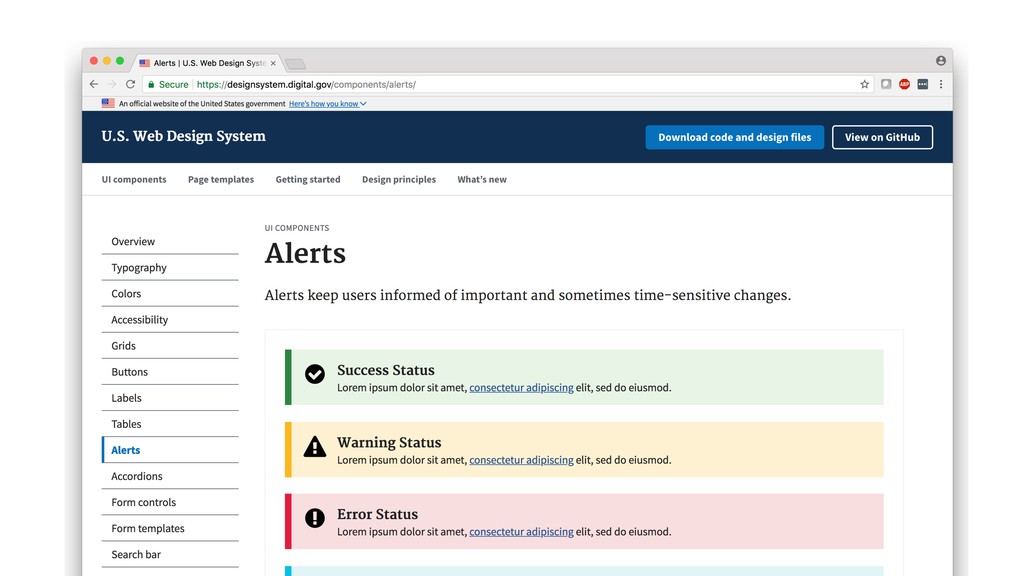Open a new tab with the tab button

[295, 64]
